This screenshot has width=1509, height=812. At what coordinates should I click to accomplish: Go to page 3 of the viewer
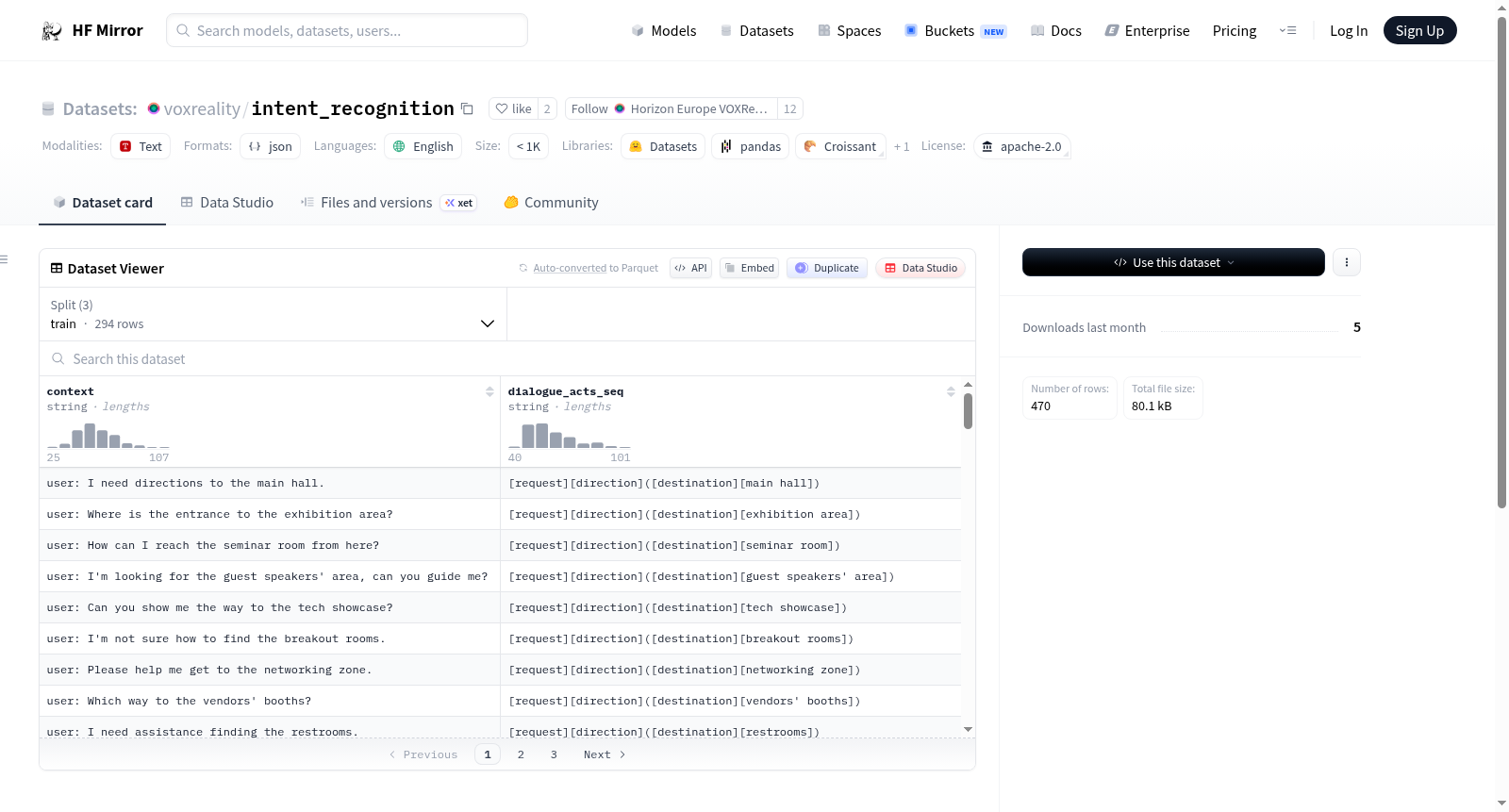pos(554,754)
